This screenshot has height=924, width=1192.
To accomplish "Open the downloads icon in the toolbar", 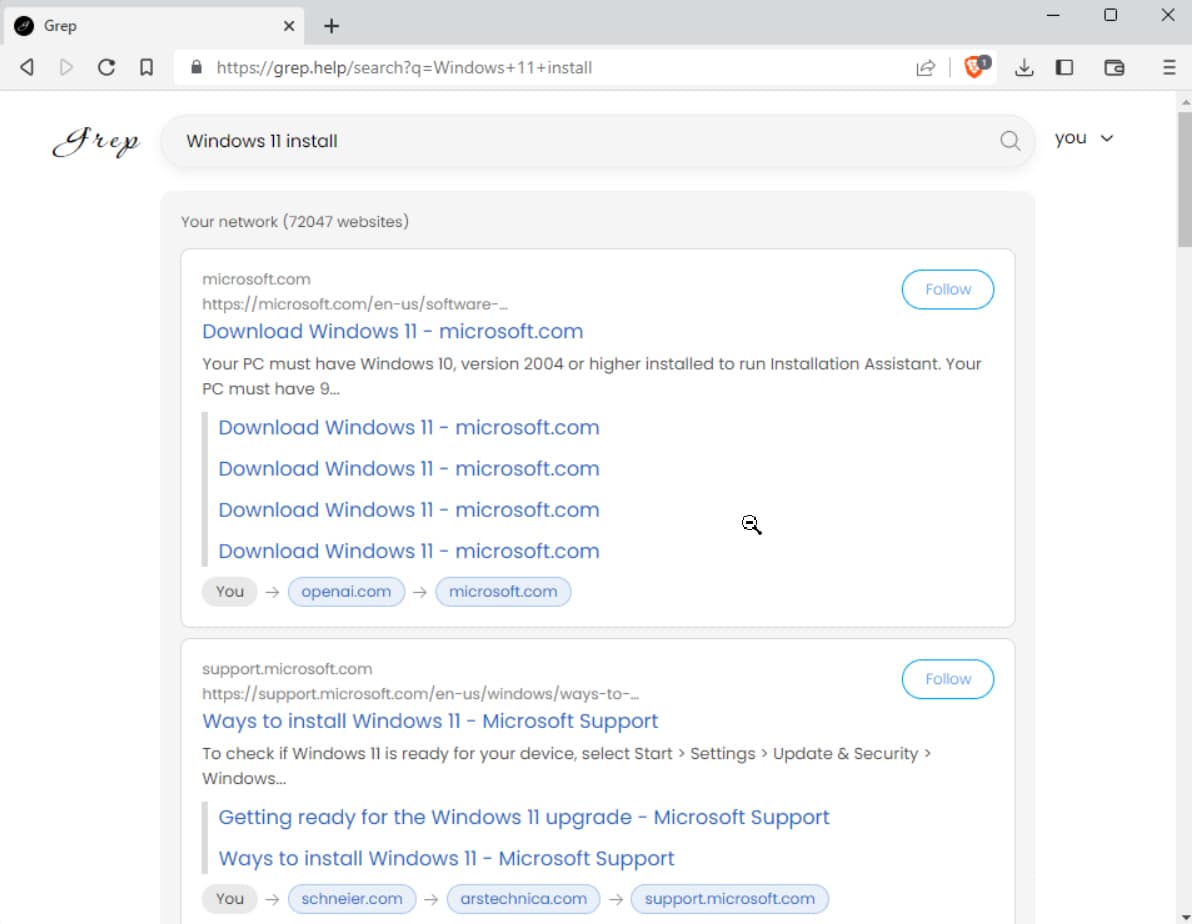I will click(x=1023, y=67).
